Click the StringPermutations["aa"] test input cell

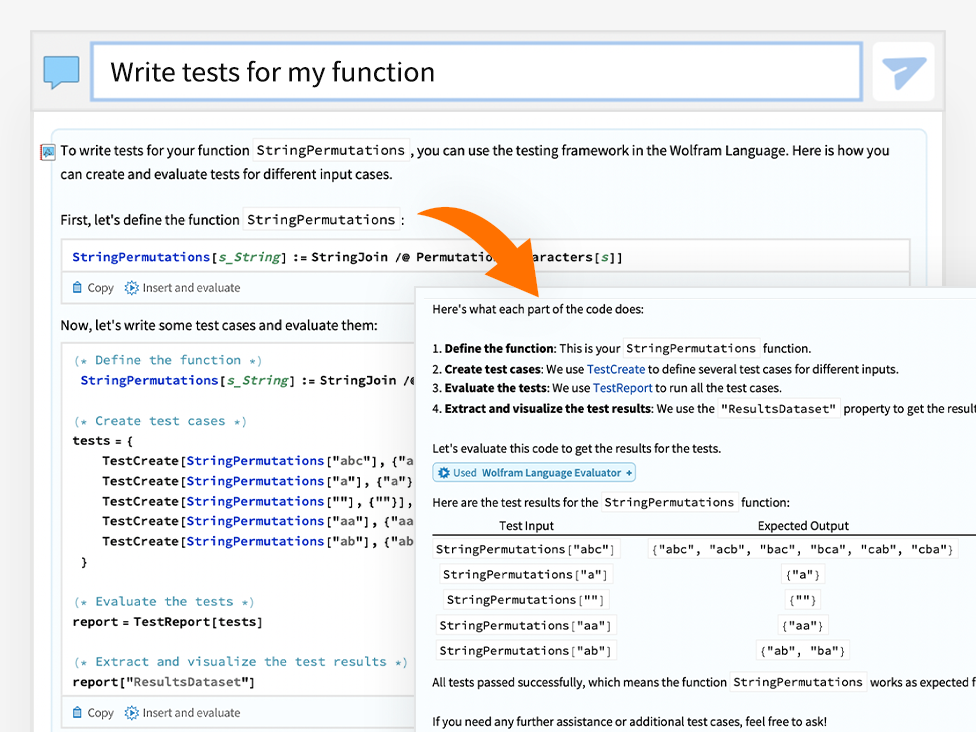[526, 625]
